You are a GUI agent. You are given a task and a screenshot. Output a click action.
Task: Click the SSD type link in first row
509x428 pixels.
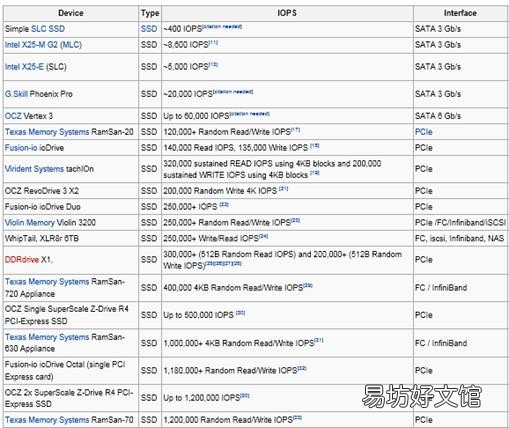[x=149, y=29]
